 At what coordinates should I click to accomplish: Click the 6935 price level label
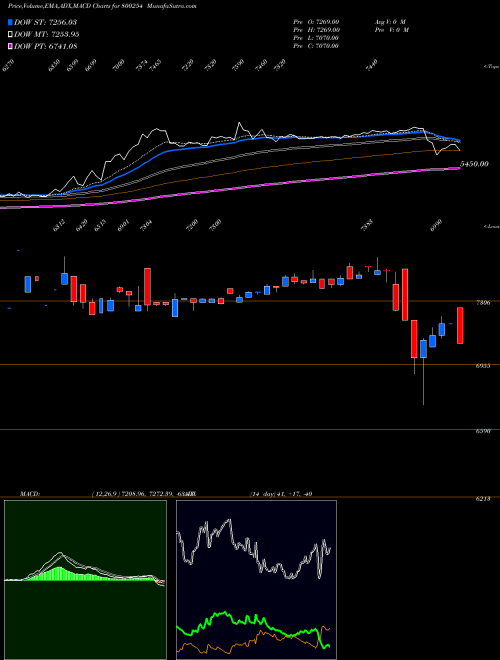[483, 366]
